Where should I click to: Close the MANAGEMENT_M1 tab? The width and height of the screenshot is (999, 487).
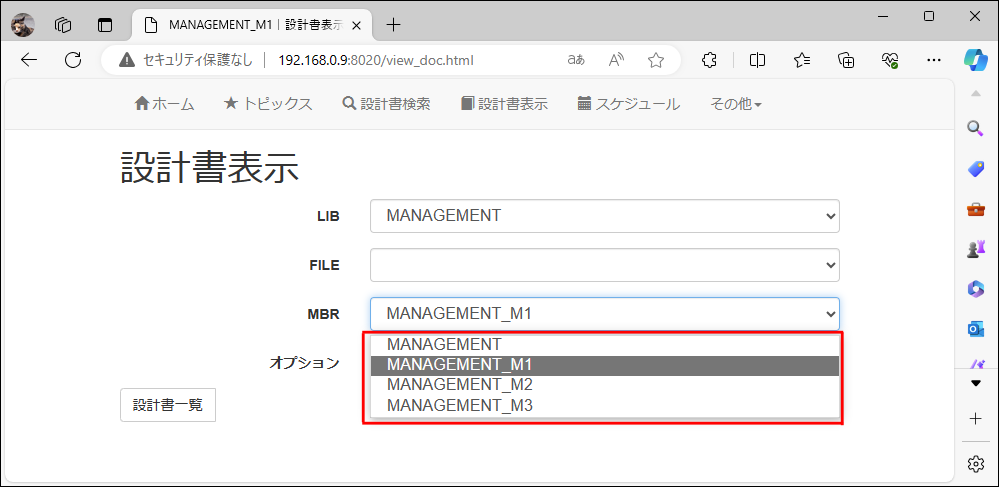point(357,25)
